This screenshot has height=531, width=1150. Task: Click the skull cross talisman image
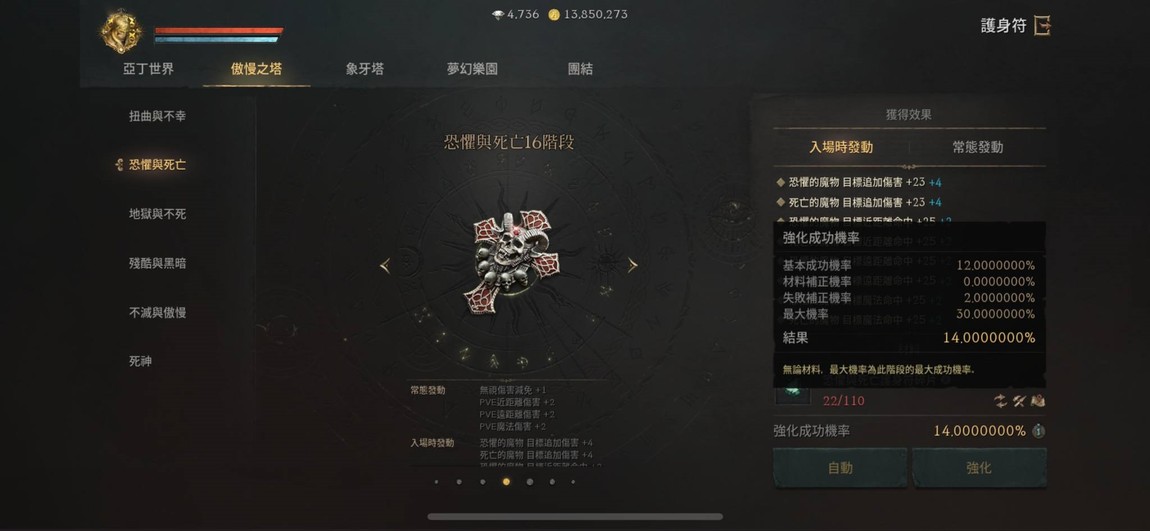510,262
